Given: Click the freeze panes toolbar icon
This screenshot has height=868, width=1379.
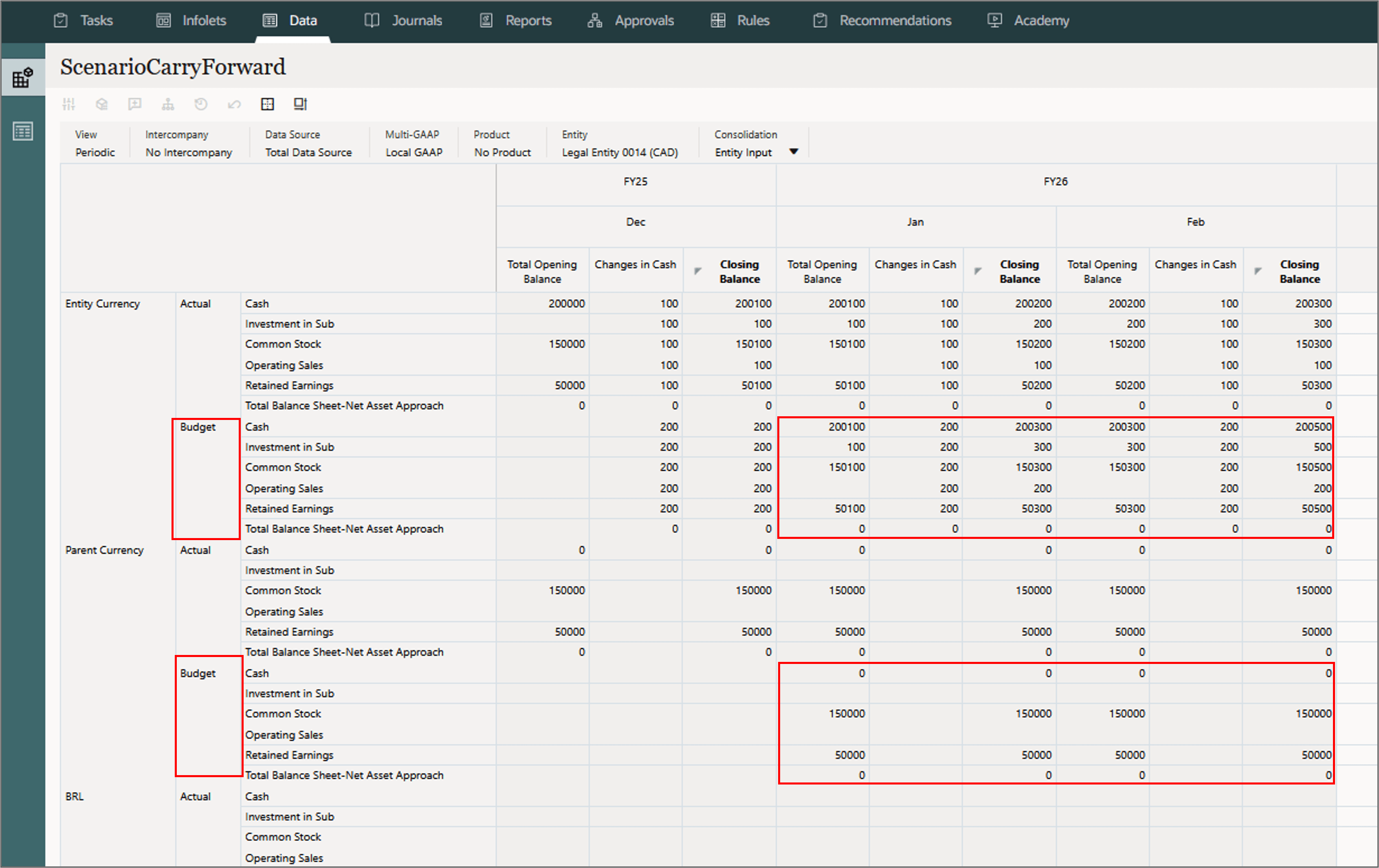Looking at the screenshot, I should (x=301, y=104).
